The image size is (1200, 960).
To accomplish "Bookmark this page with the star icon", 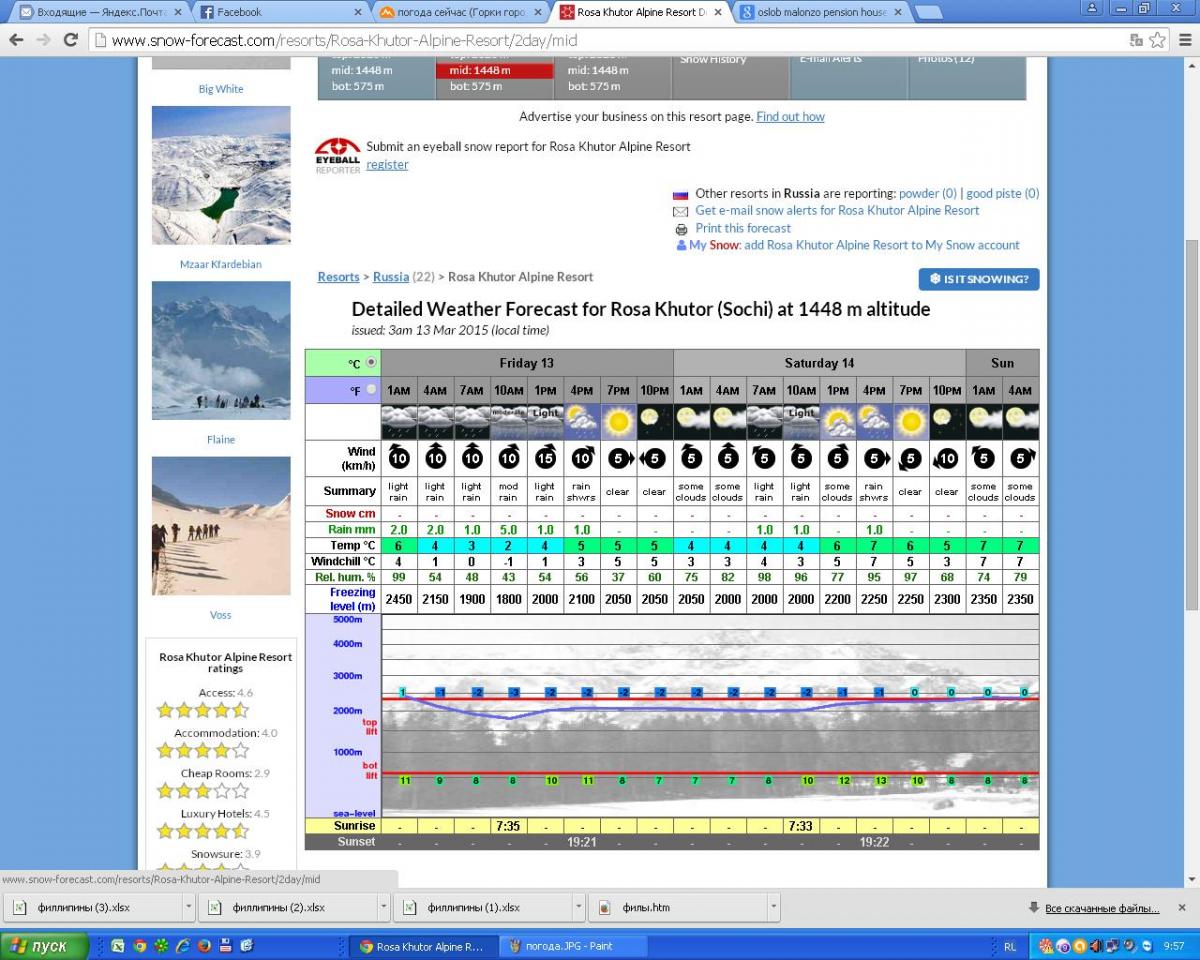I will pyautogui.click(x=1157, y=40).
